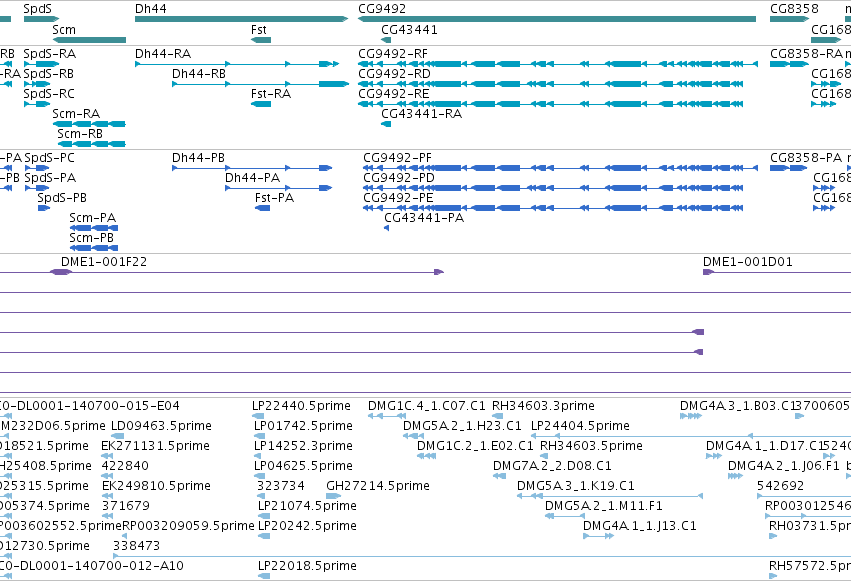Select the CG43441 gene feature
The width and height of the screenshot is (851, 581).
(x=386, y=40)
